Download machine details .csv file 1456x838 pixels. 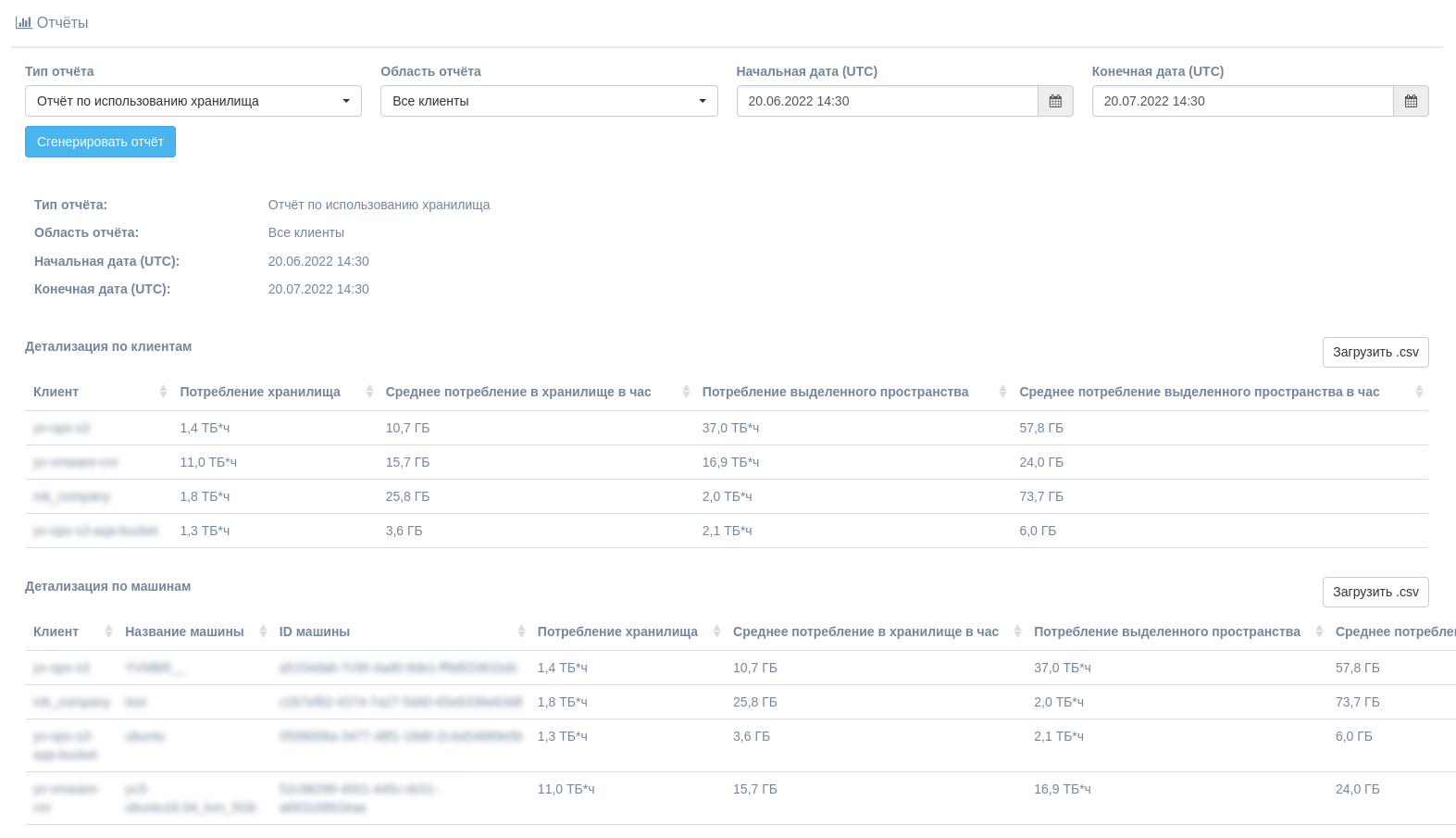tap(1375, 592)
